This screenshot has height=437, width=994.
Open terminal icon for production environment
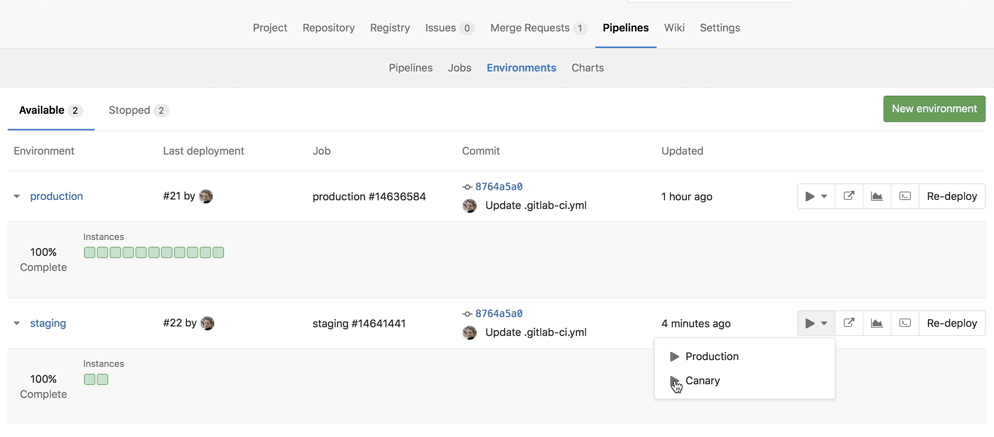tap(905, 196)
